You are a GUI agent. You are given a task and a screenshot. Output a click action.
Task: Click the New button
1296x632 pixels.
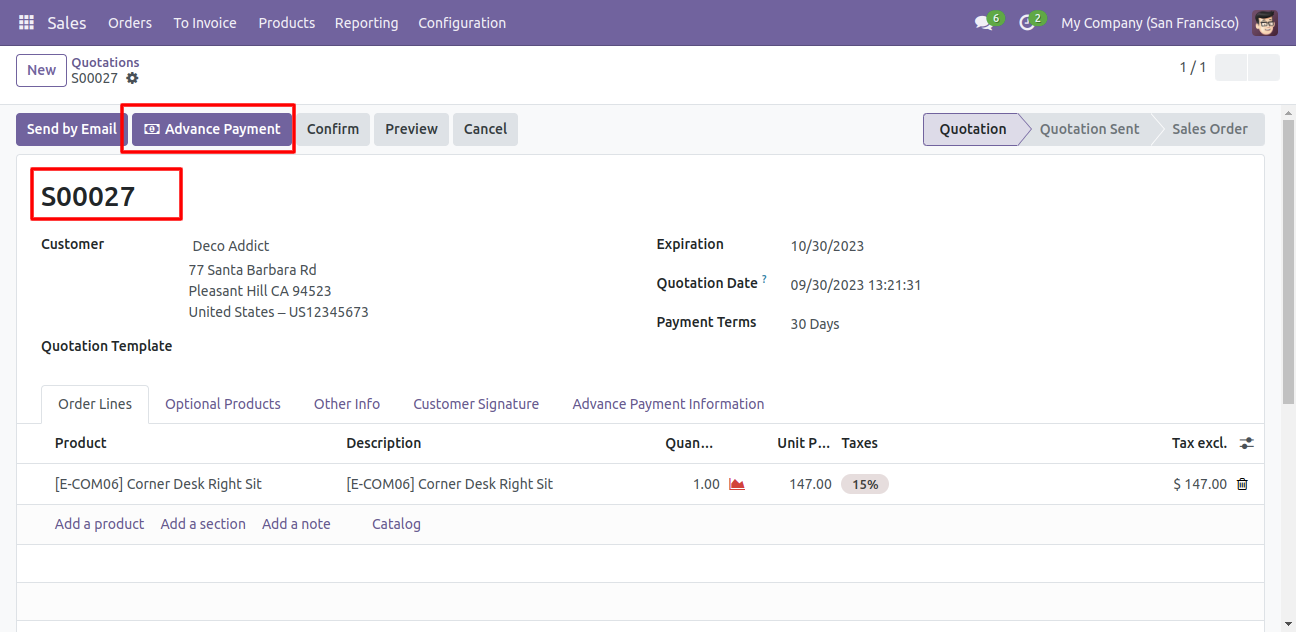(42, 70)
